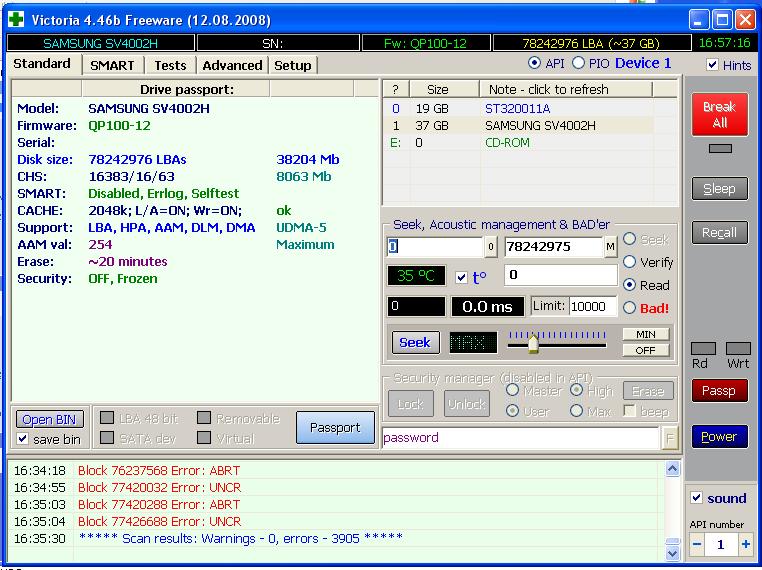Click the red Passp button
Viewport: 762px width, 570px height.
(720, 391)
